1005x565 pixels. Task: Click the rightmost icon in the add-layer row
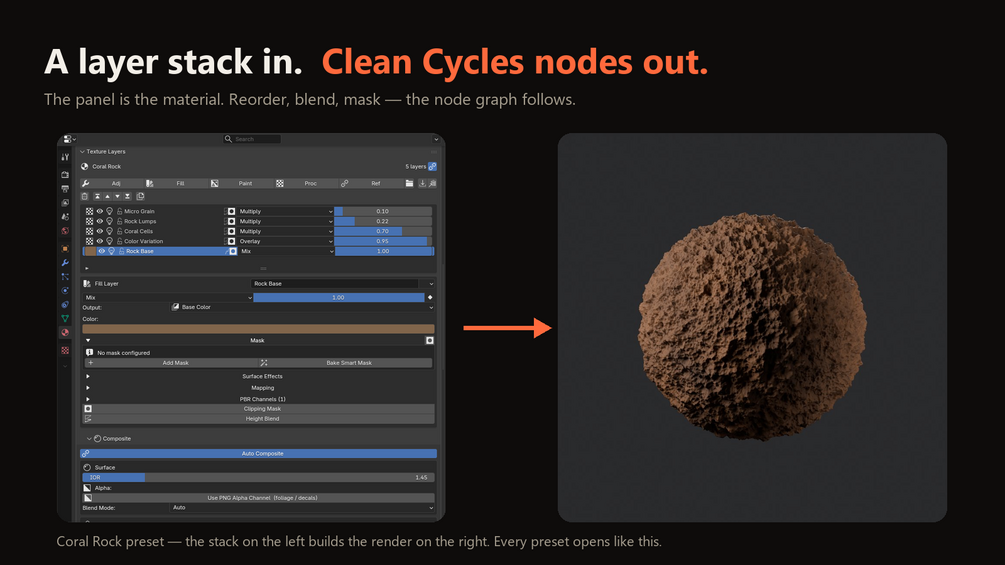click(x=433, y=183)
